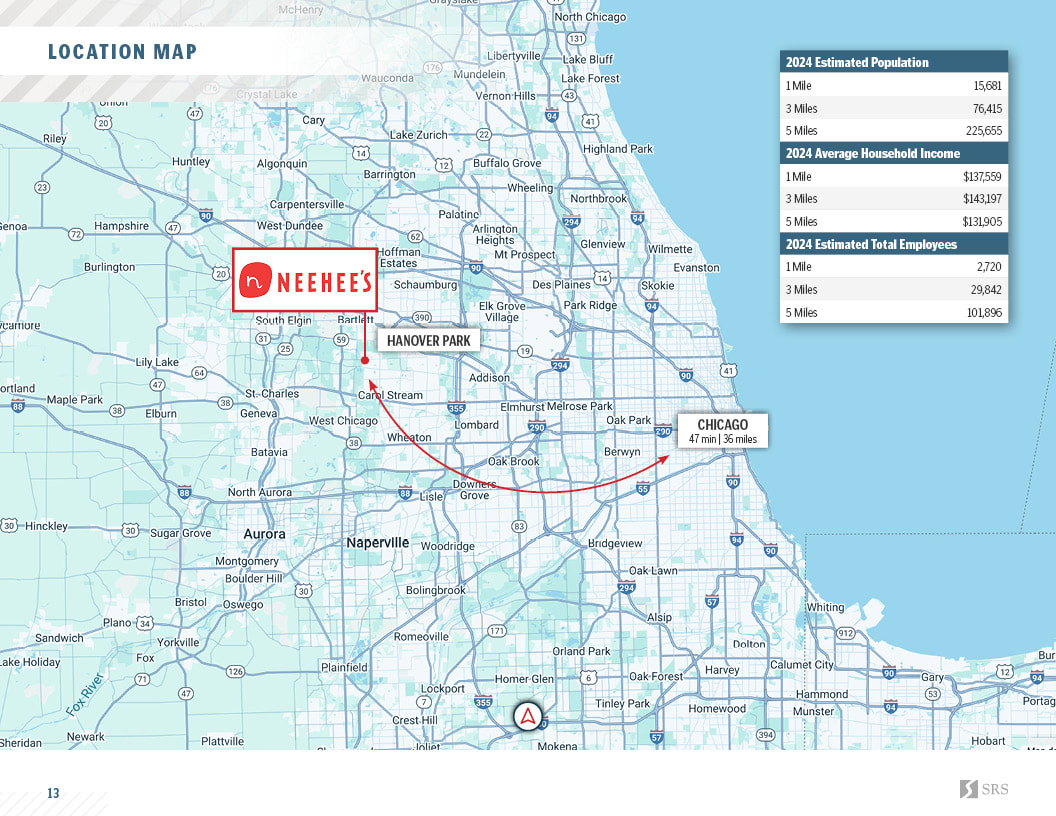
Task: Click the Carol Stream city label
Action: click(390, 395)
